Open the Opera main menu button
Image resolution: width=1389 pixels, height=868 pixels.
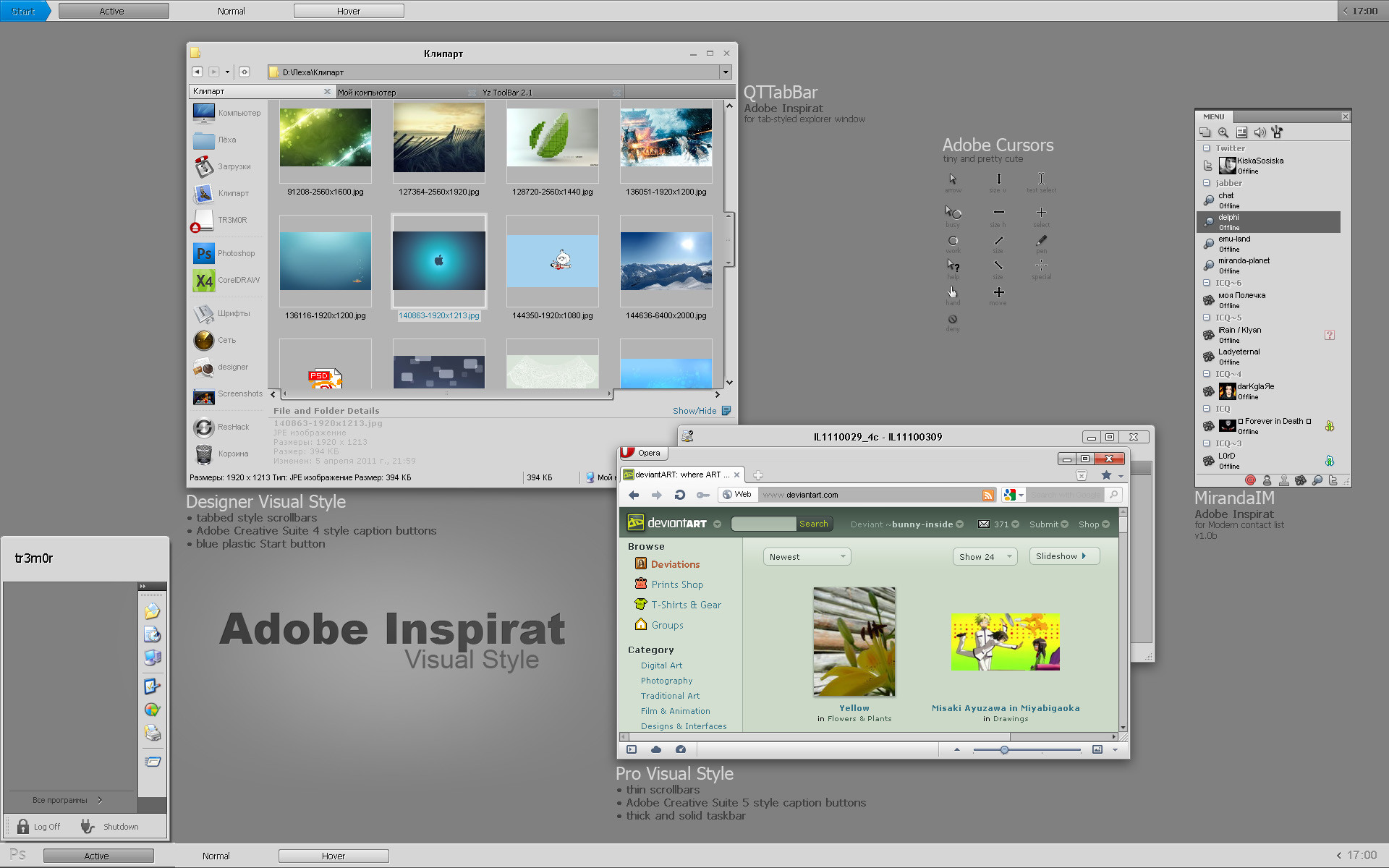click(x=643, y=453)
